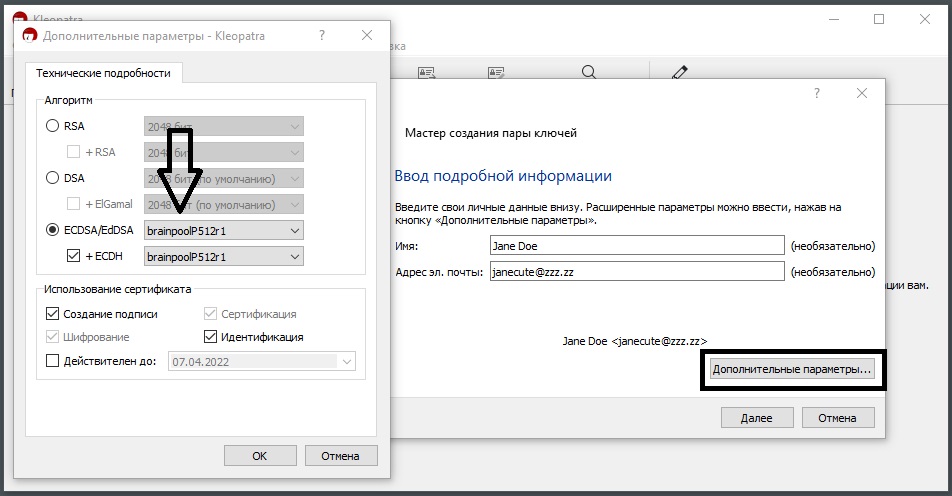
Task: Toggle the Создание подписи checkbox
Action: point(53,314)
